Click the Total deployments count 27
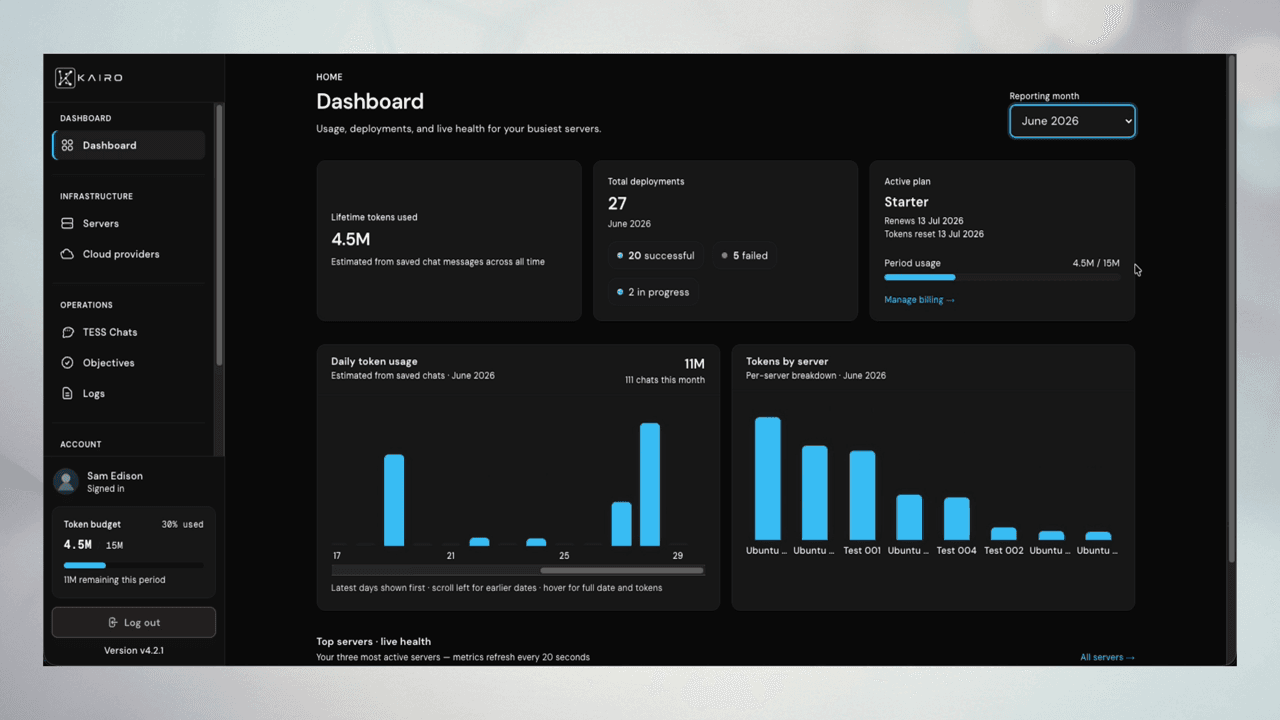The width and height of the screenshot is (1280, 720). [617, 203]
